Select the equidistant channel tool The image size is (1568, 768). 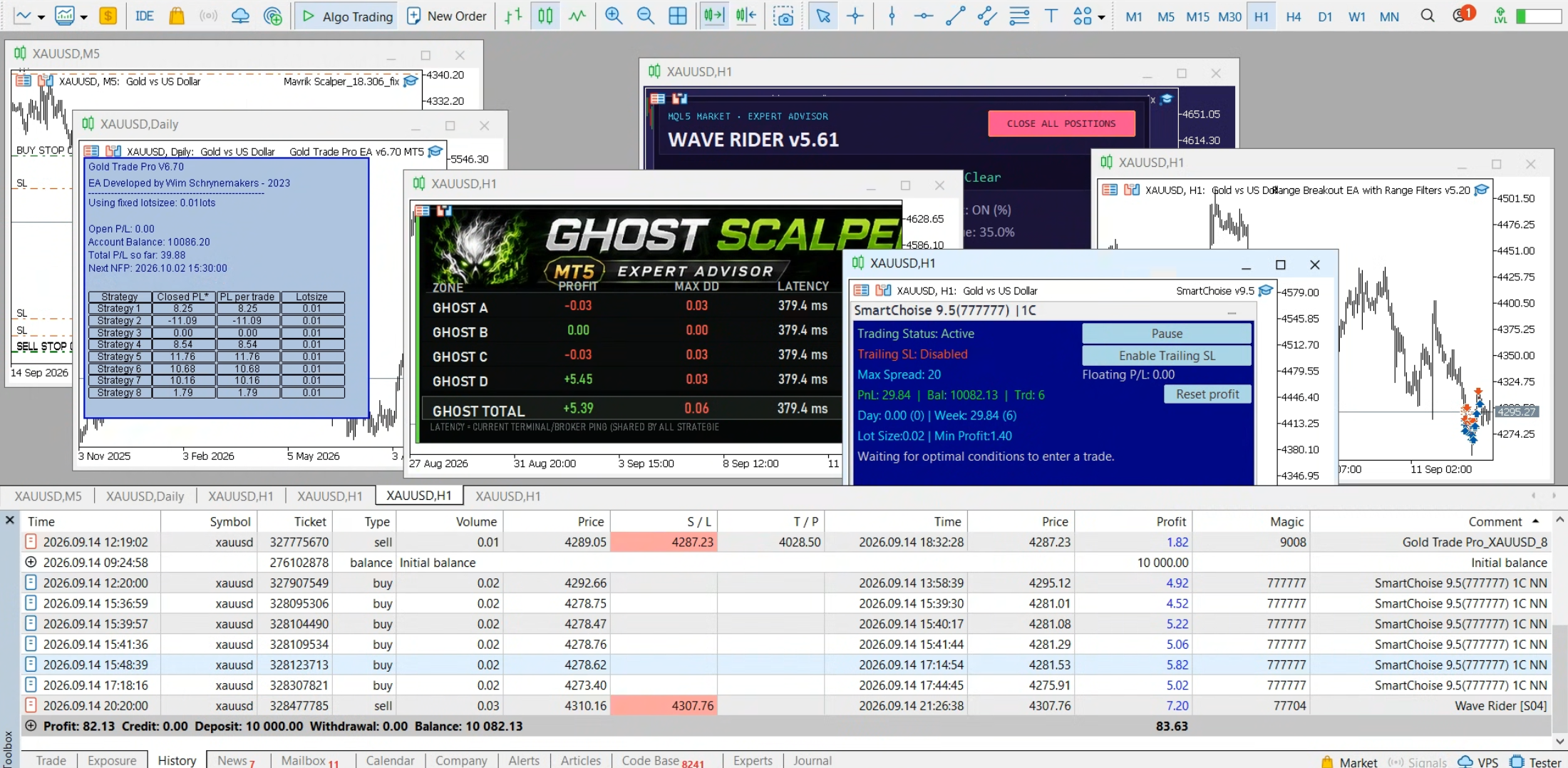[x=987, y=16]
